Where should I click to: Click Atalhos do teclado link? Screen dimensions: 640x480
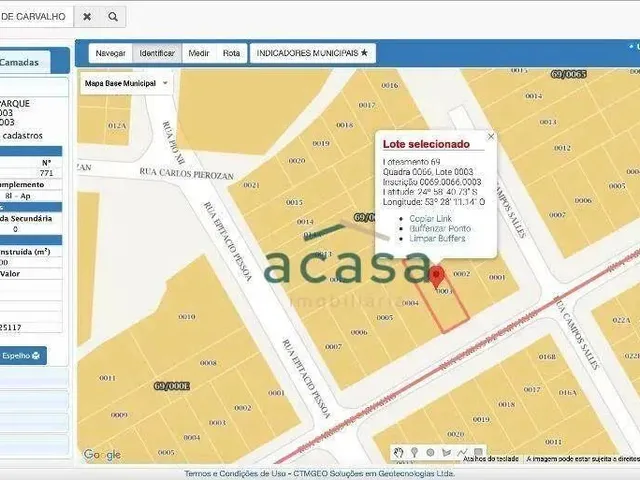tap(491, 459)
